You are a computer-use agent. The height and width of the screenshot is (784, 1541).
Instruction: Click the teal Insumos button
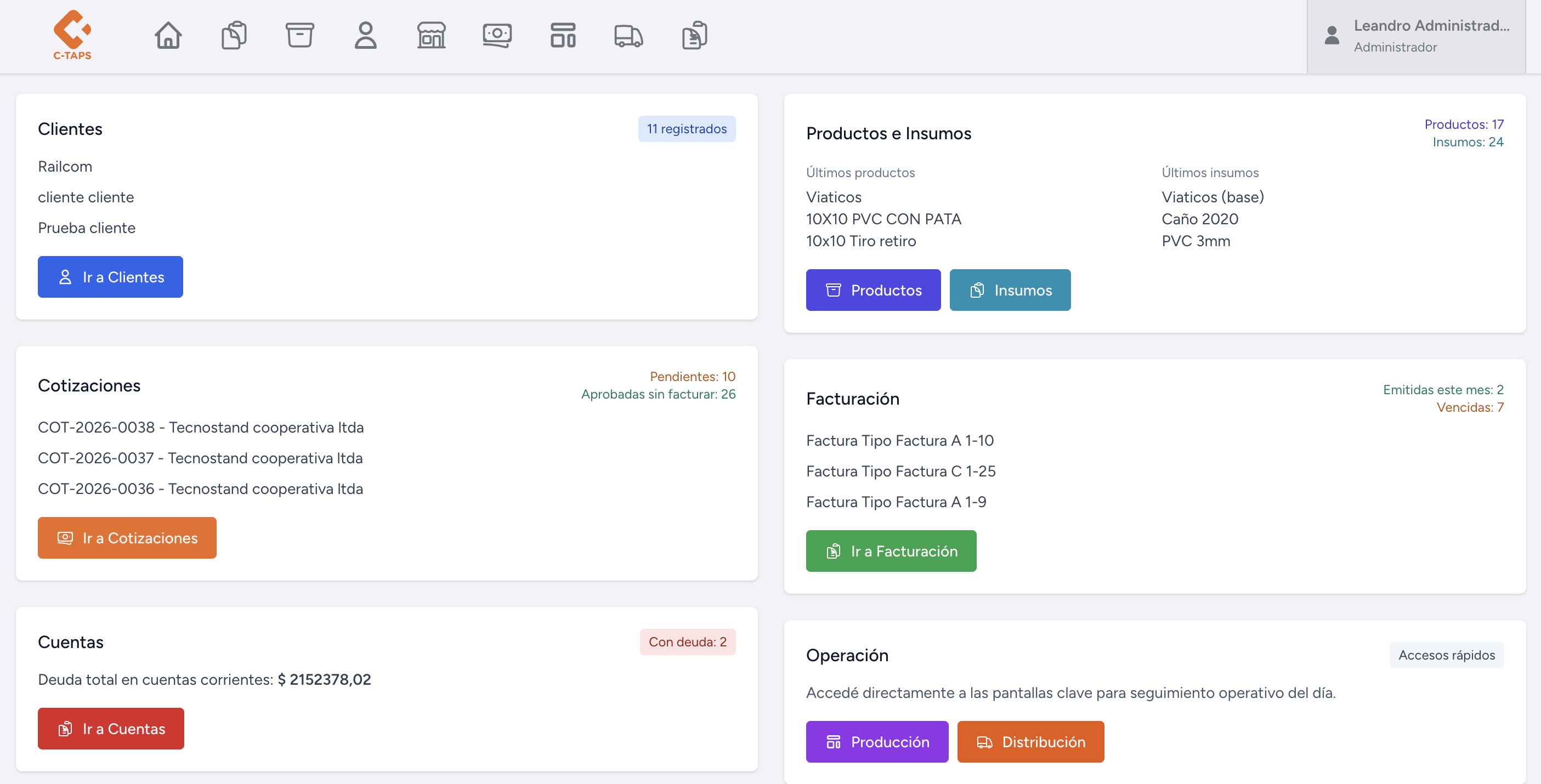tap(1010, 290)
